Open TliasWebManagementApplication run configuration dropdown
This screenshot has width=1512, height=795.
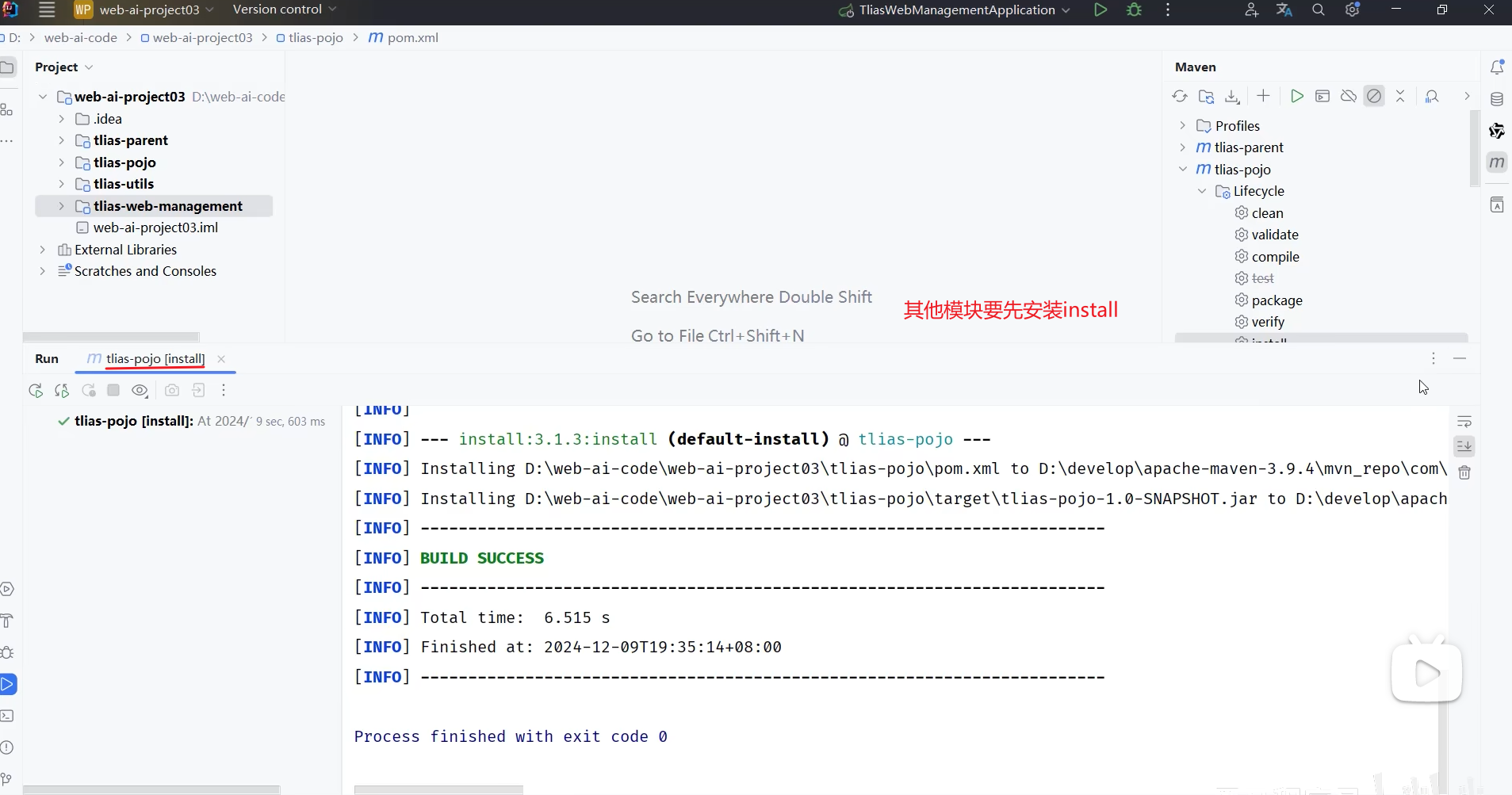pyautogui.click(x=955, y=10)
